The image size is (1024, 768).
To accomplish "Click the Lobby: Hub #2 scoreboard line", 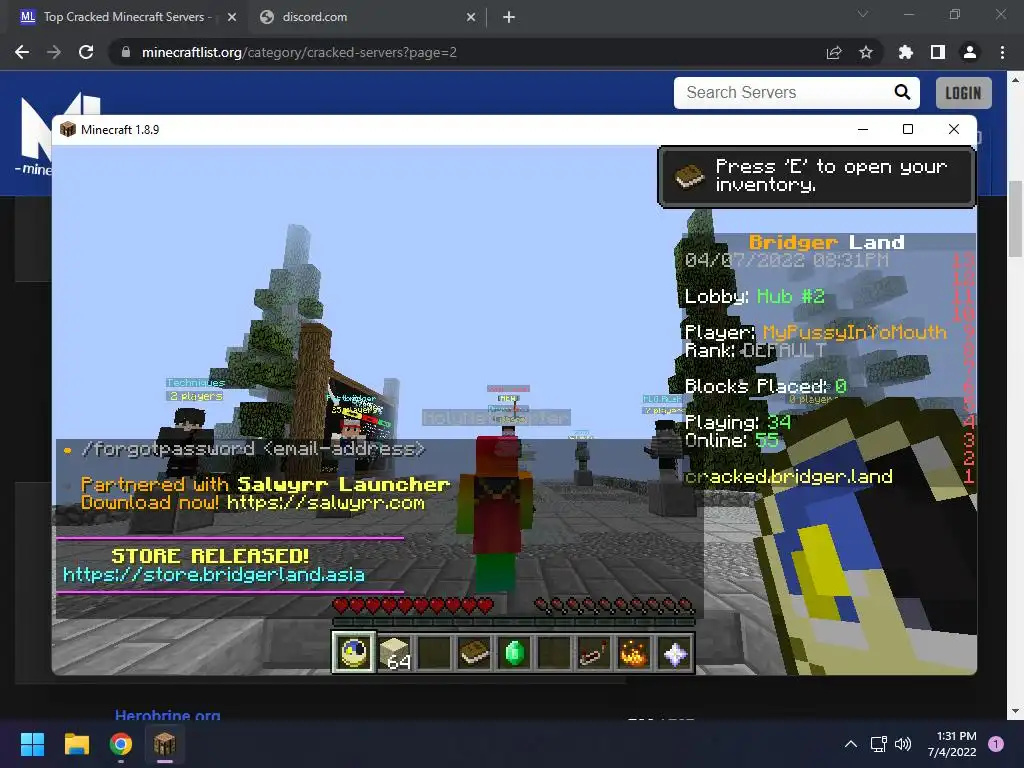I will click(x=754, y=296).
